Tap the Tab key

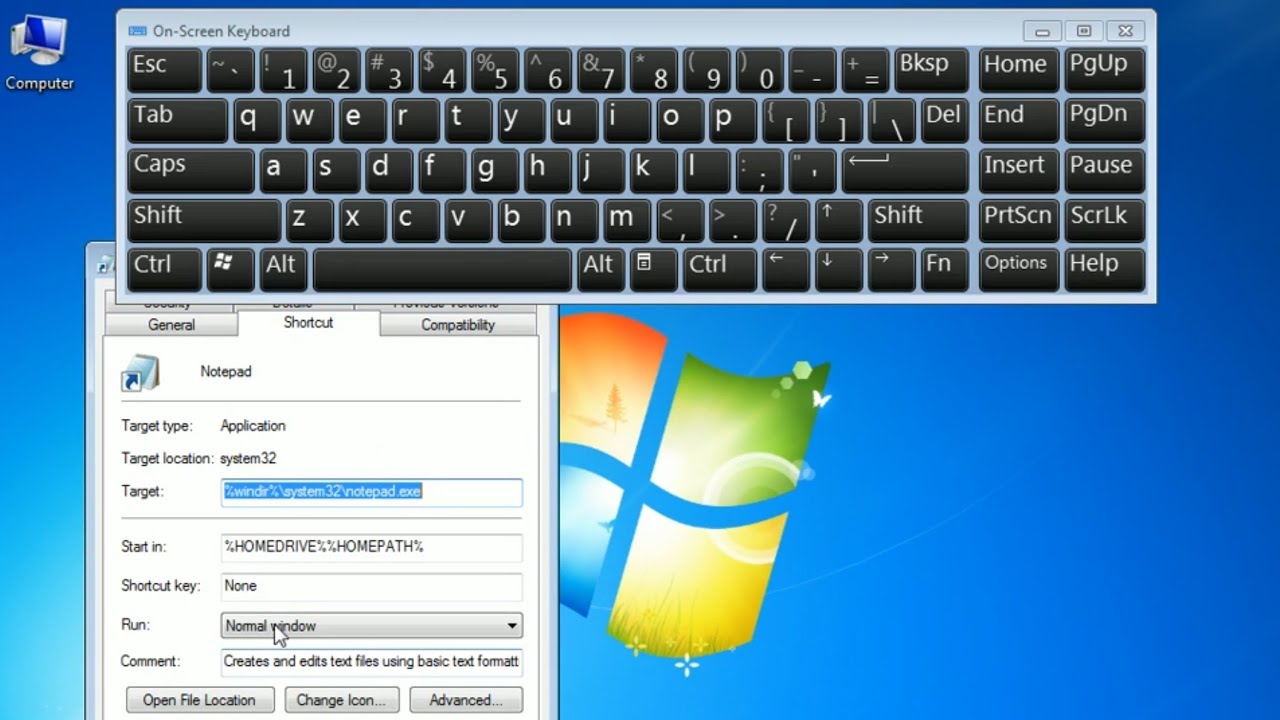178,120
